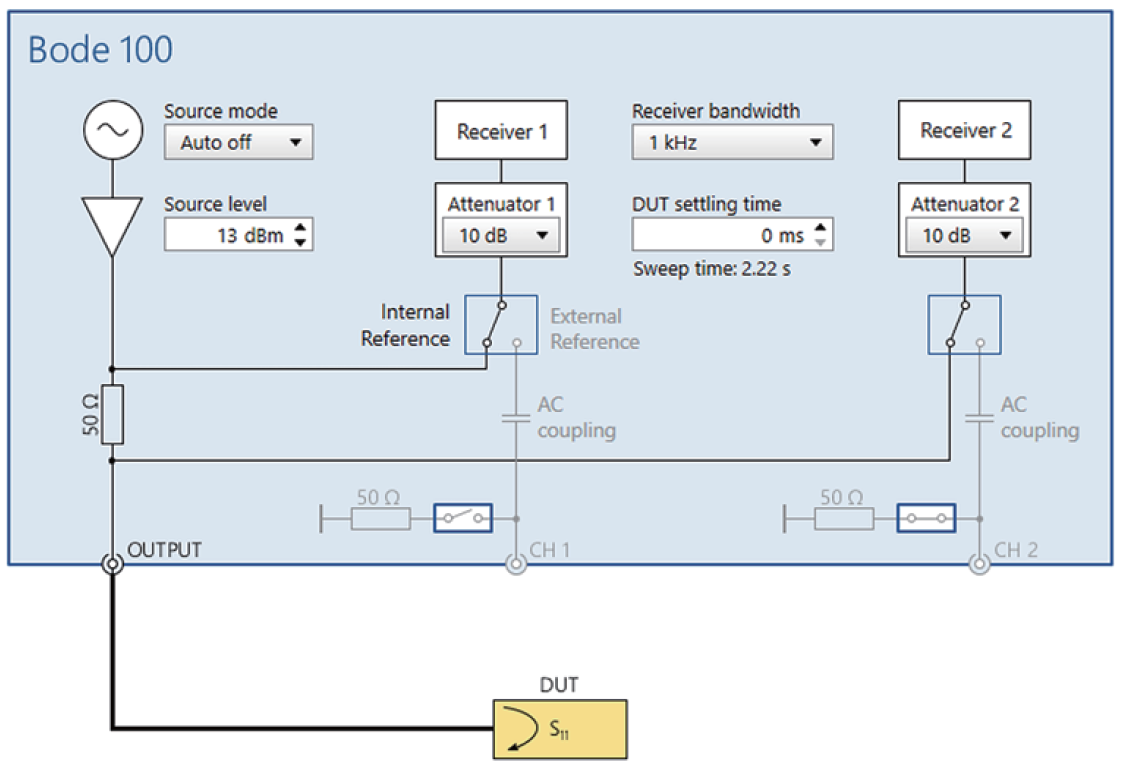Screen dimensions: 1124x766
Task: Decrease Source level with down arrow
Action: [300, 243]
